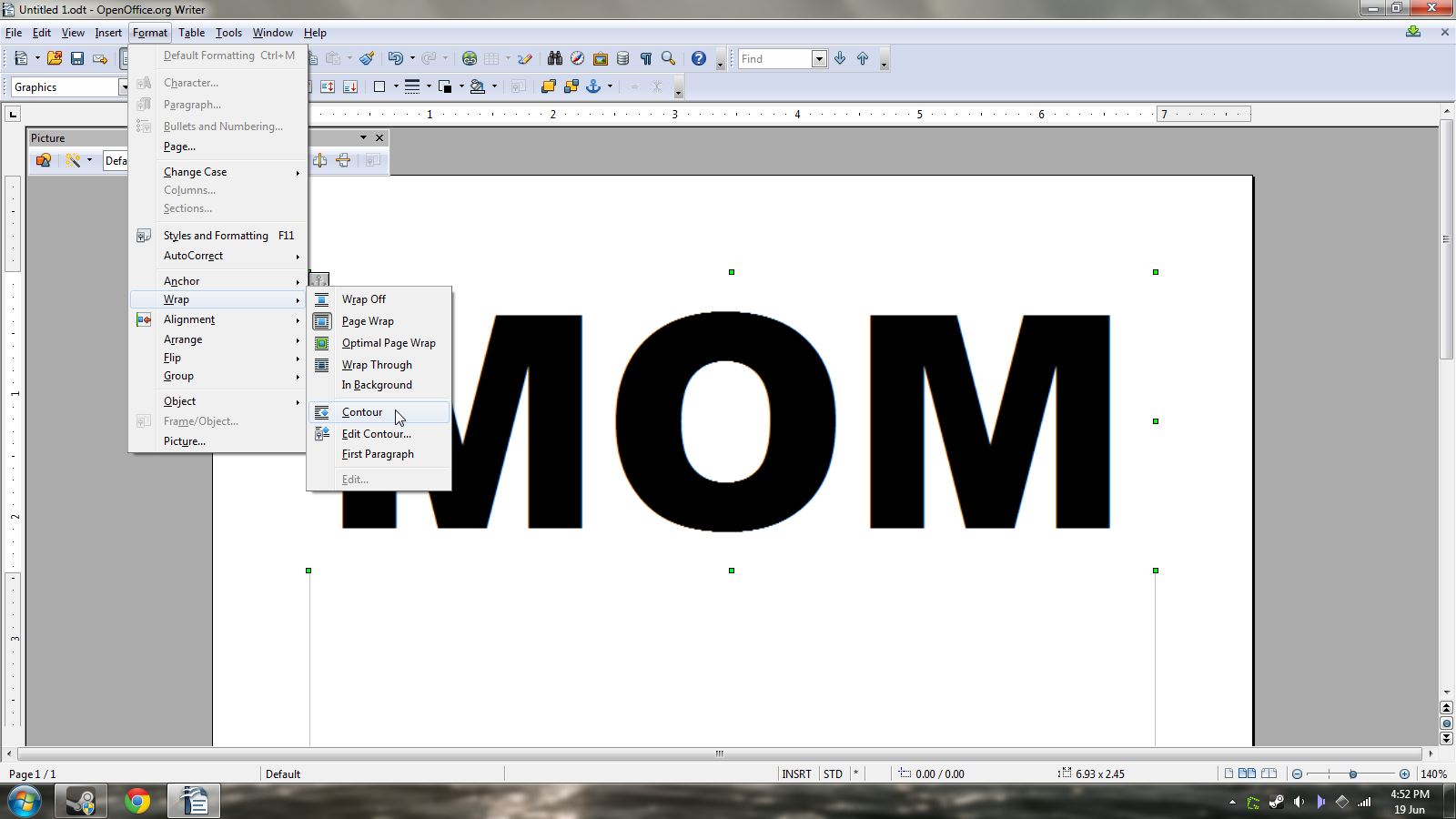Click the vertical scrollbar thumb
The width and height of the screenshot is (1456, 819).
(1446, 239)
